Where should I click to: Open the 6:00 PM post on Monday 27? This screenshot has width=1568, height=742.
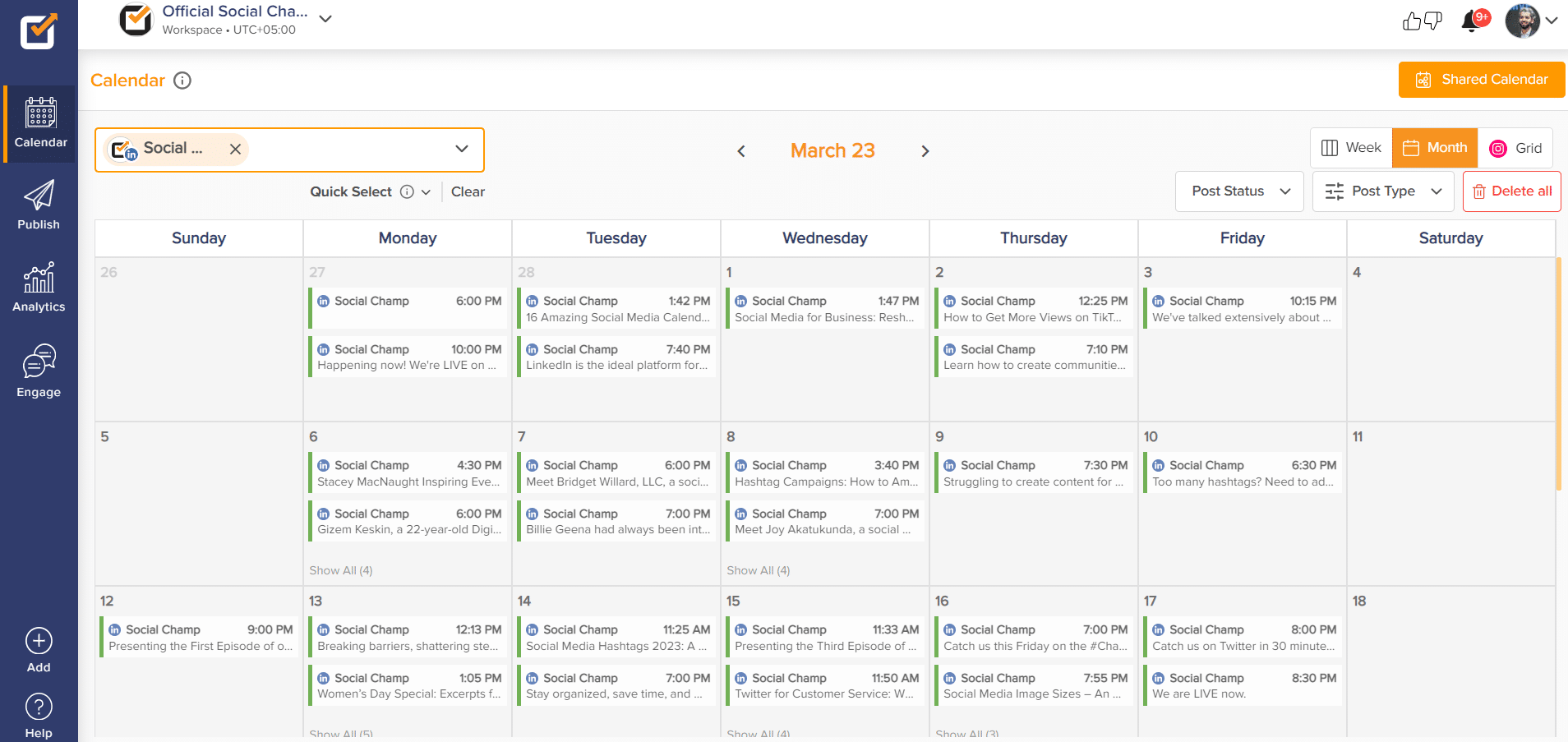[408, 308]
